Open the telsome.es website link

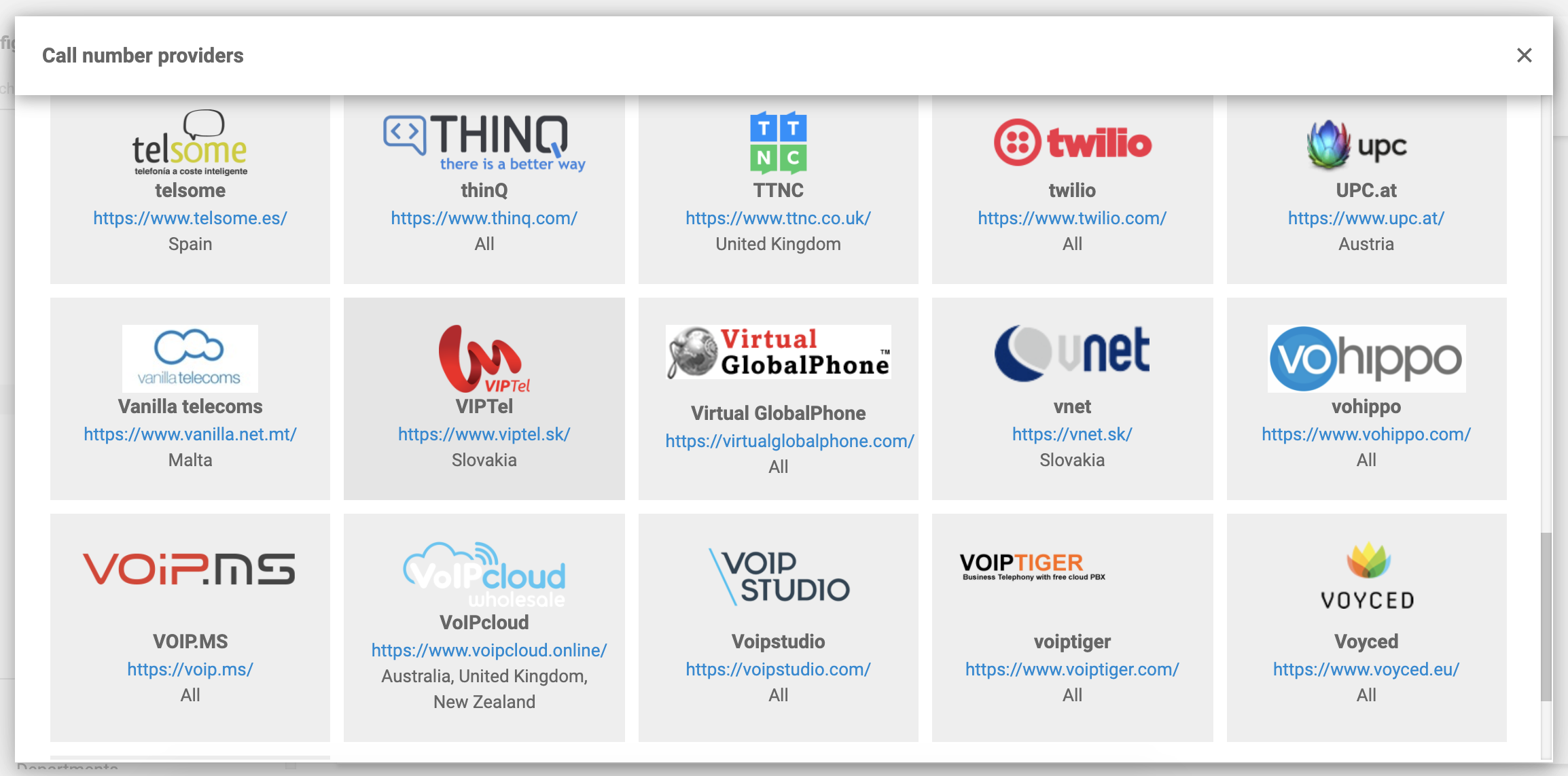click(190, 218)
